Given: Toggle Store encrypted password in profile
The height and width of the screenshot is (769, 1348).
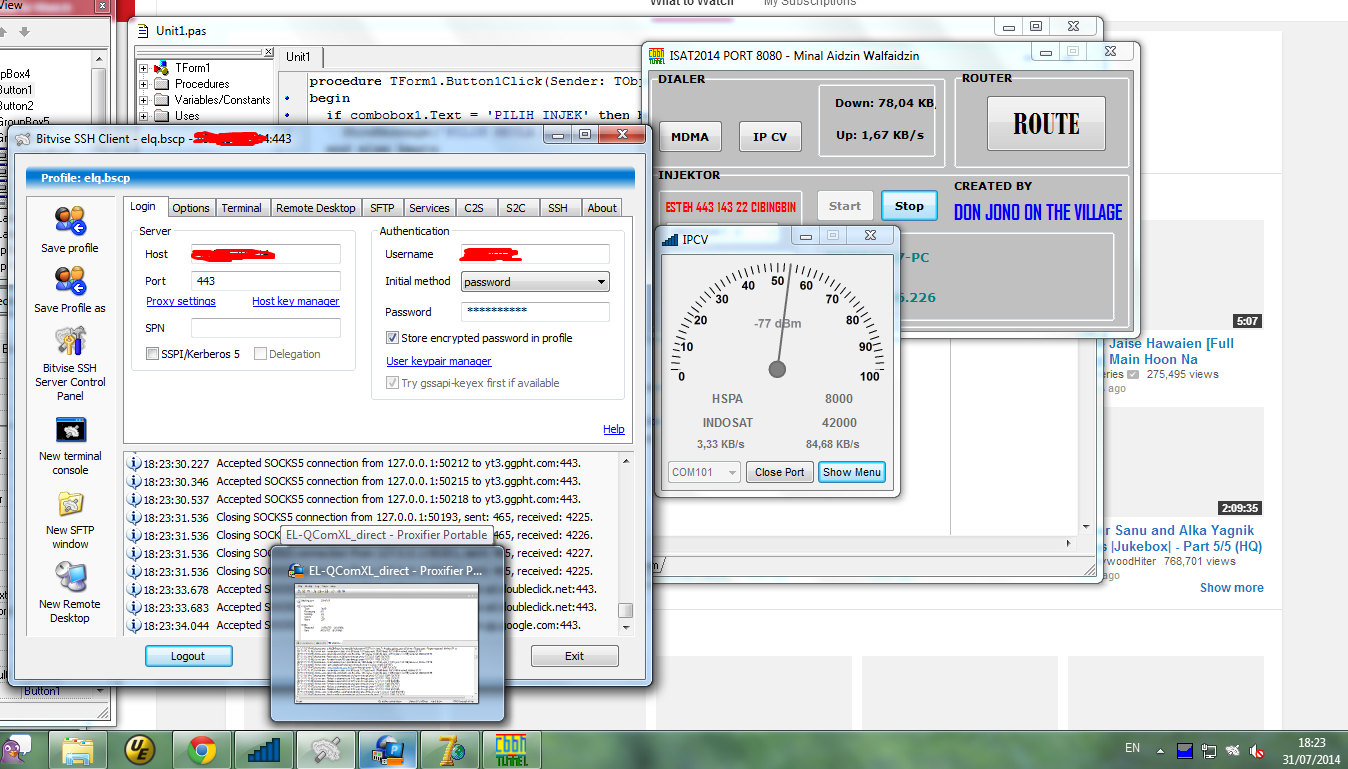Looking at the screenshot, I should pos(392,338).
